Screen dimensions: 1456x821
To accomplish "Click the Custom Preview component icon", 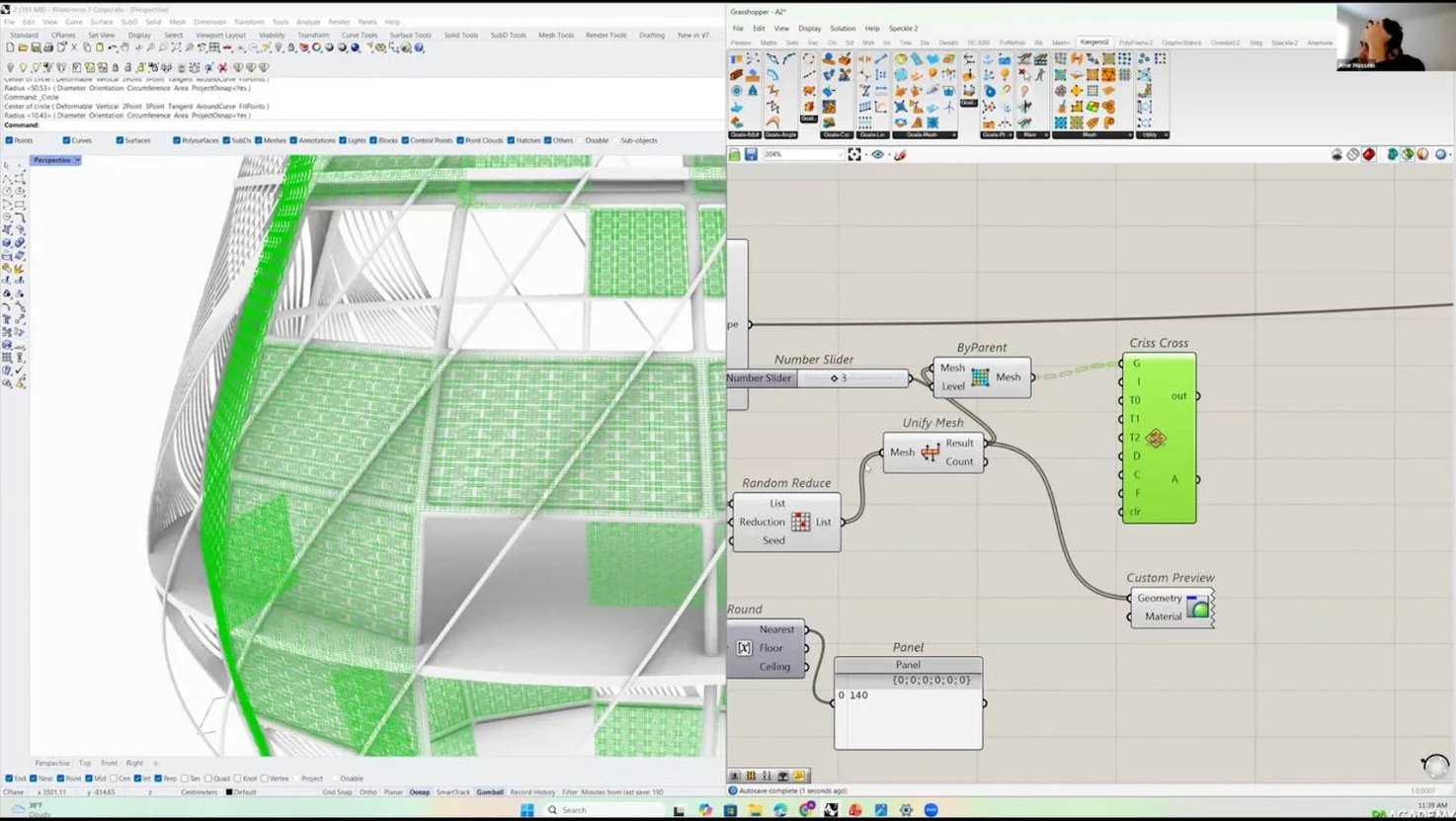I will [1197, 607].
